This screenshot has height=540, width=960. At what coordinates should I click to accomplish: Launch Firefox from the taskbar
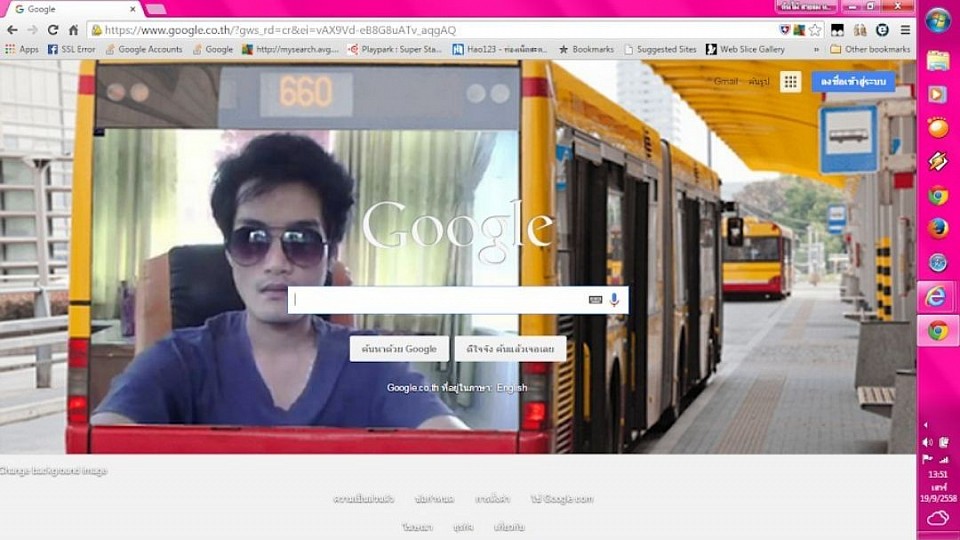937,229
